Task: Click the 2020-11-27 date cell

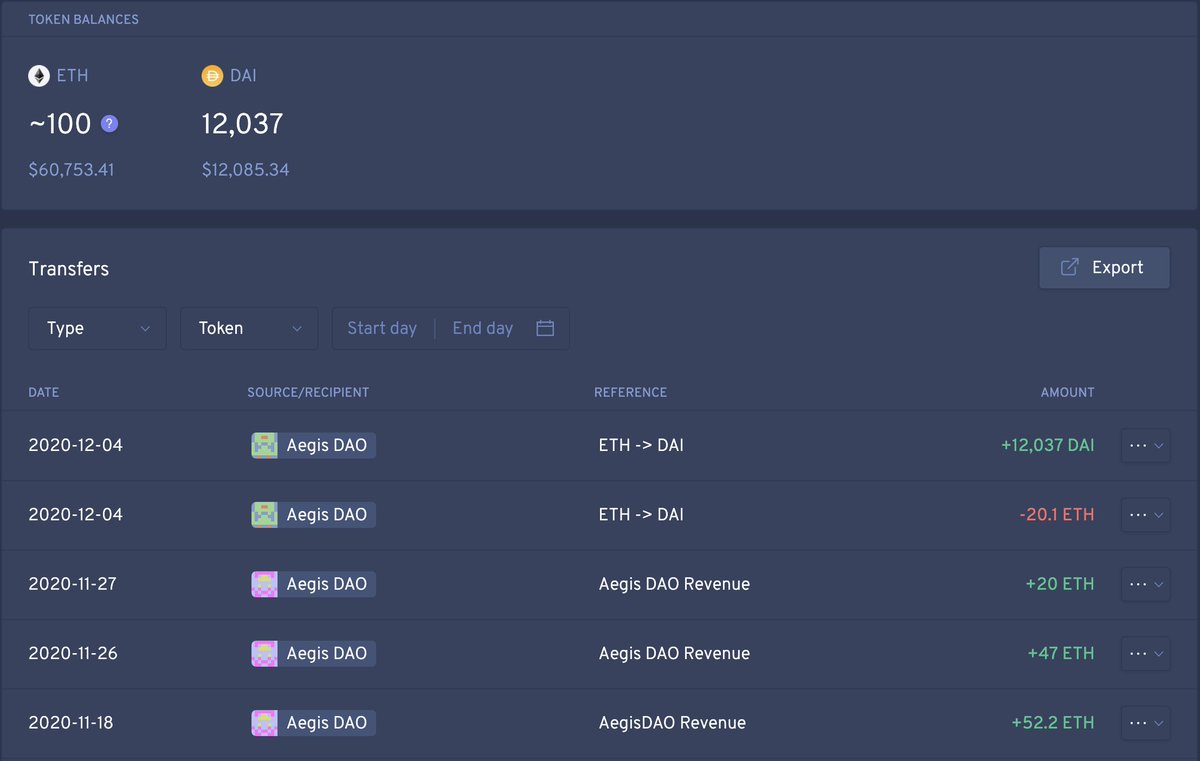Action: [x=73, y=584]
